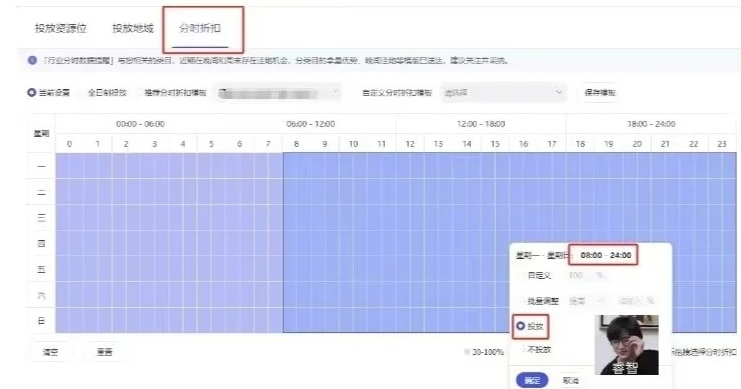This screenshot has height=389, width=741.
Task: Click the 六 (Saturday) row label
Action: (41, 295)
